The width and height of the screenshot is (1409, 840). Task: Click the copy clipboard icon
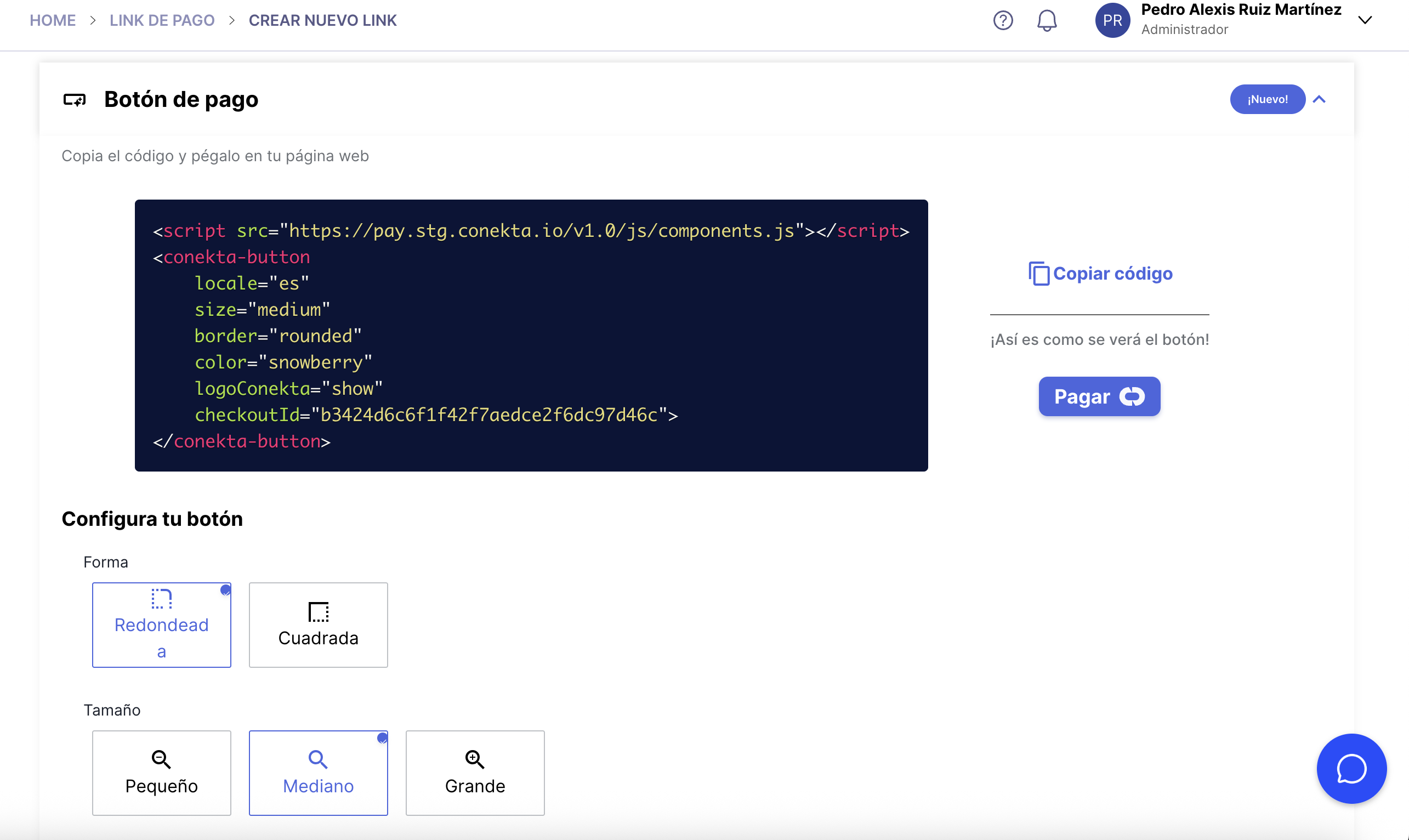1038,274
